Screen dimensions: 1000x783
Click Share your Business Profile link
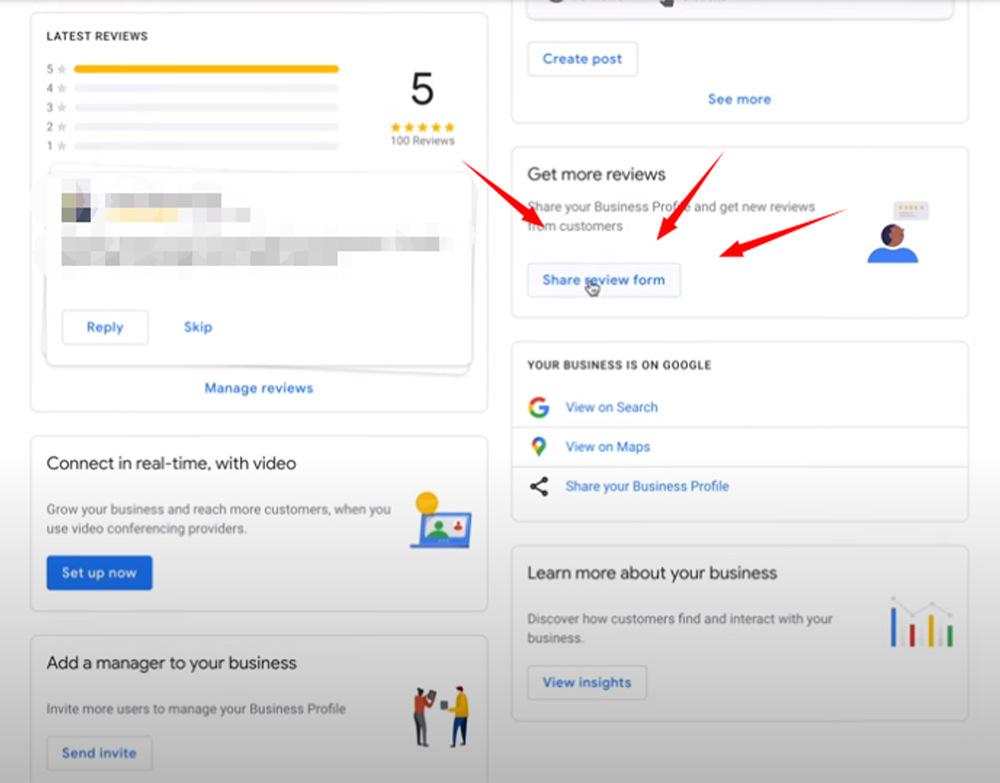point(647,486)
